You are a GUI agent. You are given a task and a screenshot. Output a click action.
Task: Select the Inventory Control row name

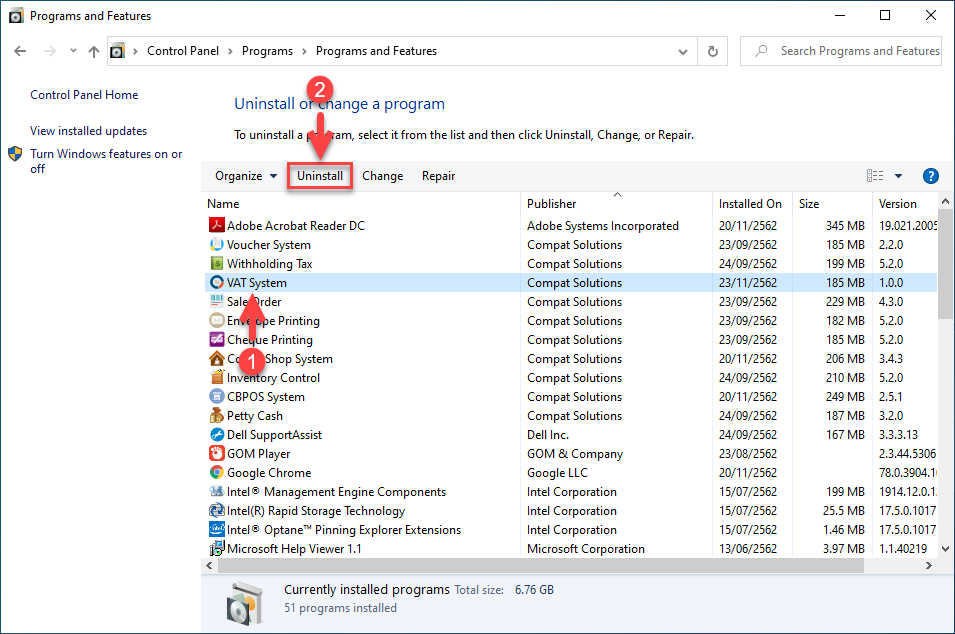[x=273, y=378]
